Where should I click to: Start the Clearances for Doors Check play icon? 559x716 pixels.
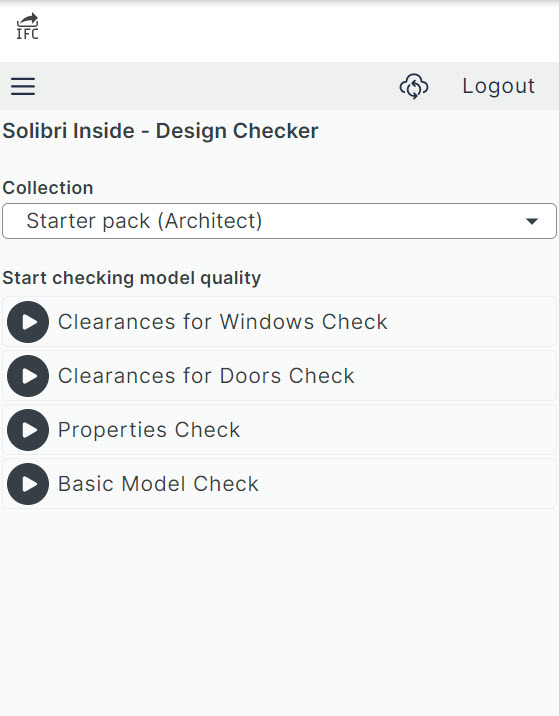[28, 376]
